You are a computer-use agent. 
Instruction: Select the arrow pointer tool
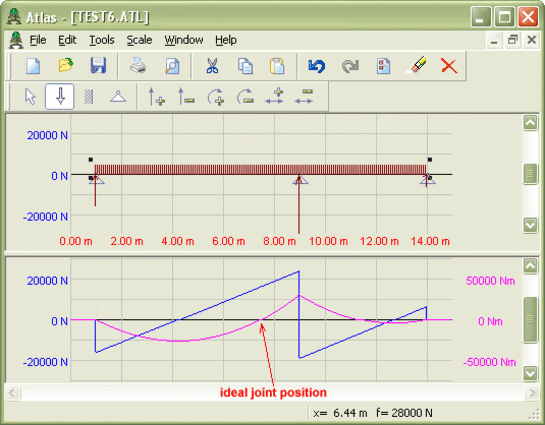click(31, 97)
